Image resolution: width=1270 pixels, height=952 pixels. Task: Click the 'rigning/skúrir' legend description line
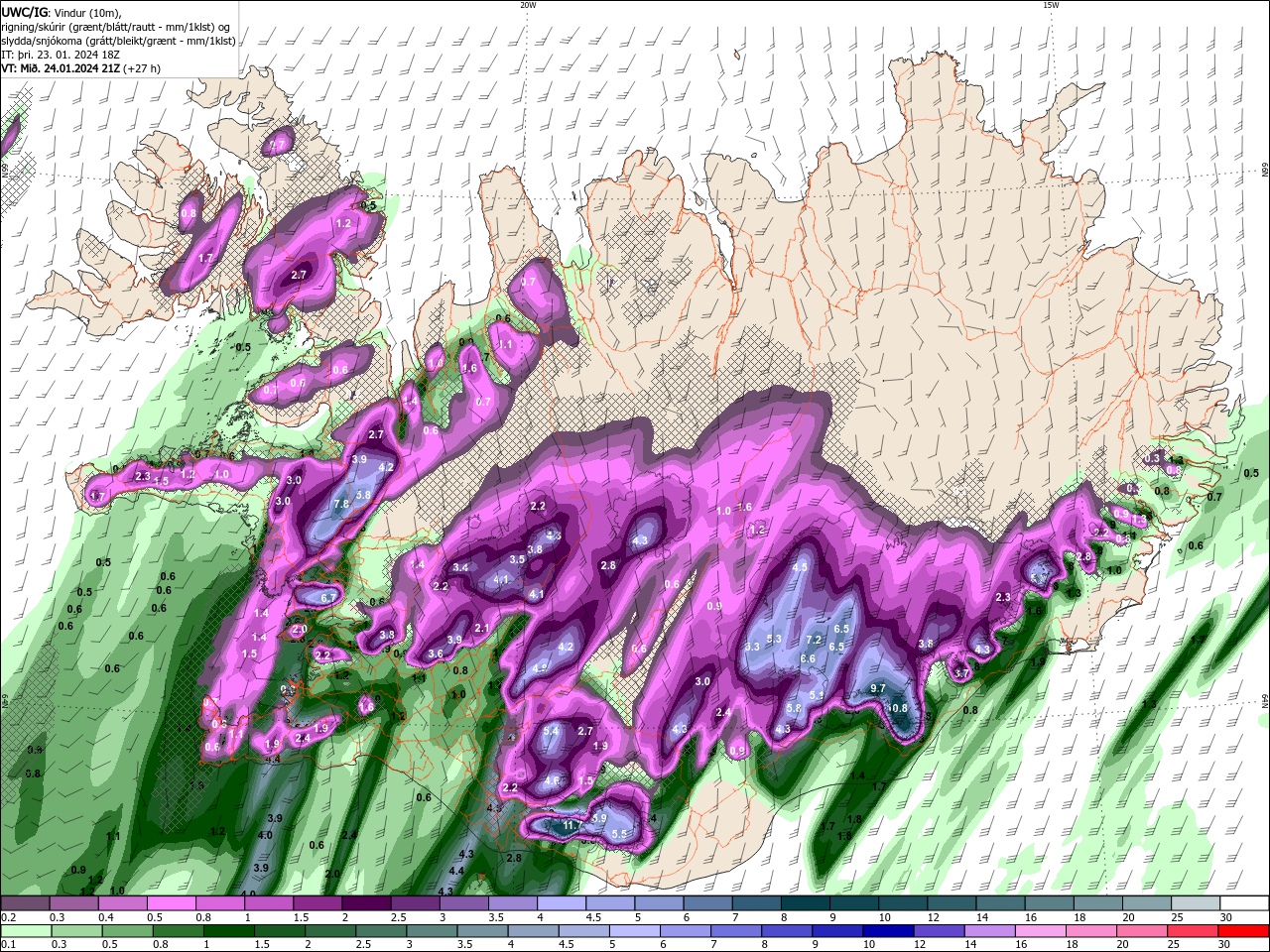click(x=117, y=27)
